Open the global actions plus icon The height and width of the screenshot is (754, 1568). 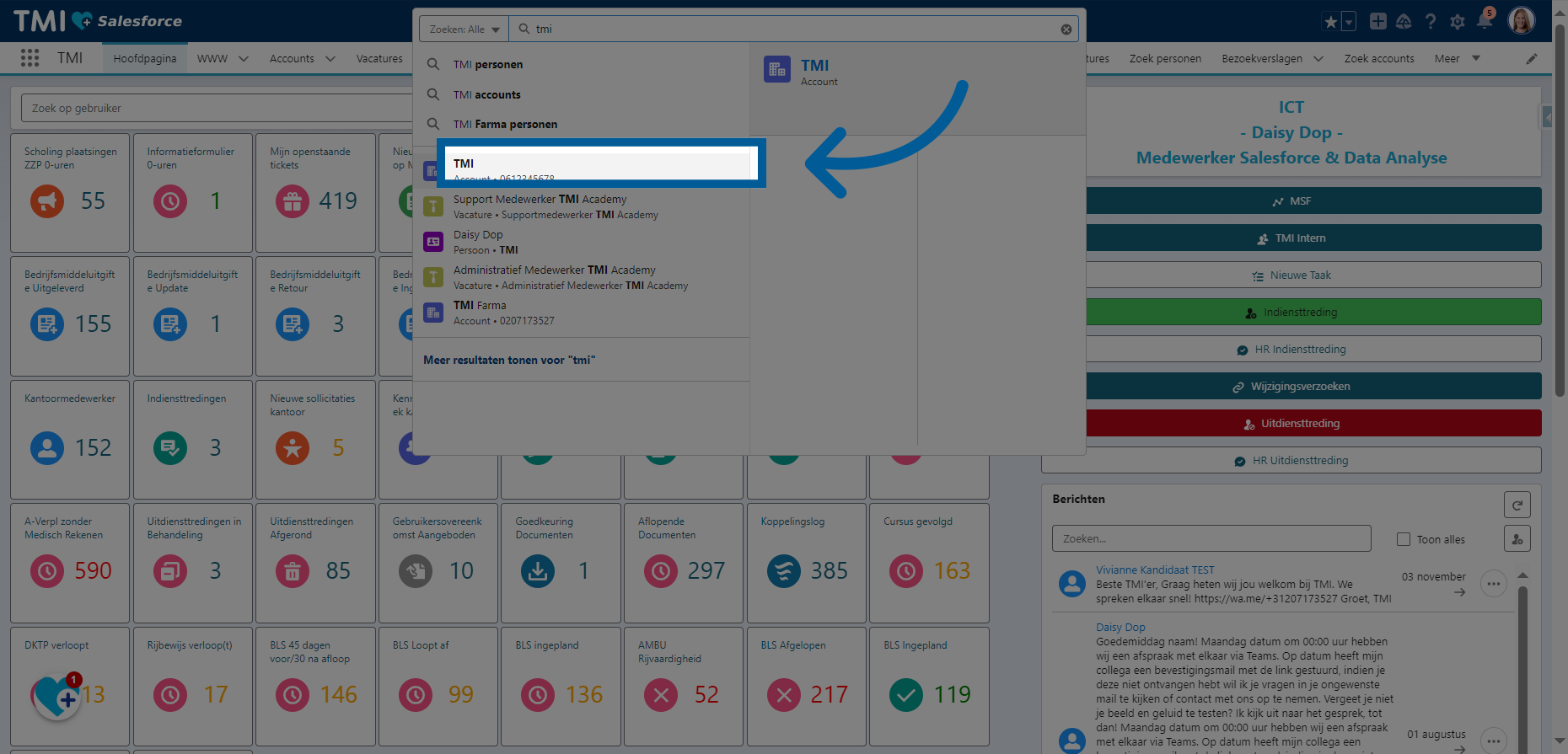pyautogui.click(x=1377, y=22)
